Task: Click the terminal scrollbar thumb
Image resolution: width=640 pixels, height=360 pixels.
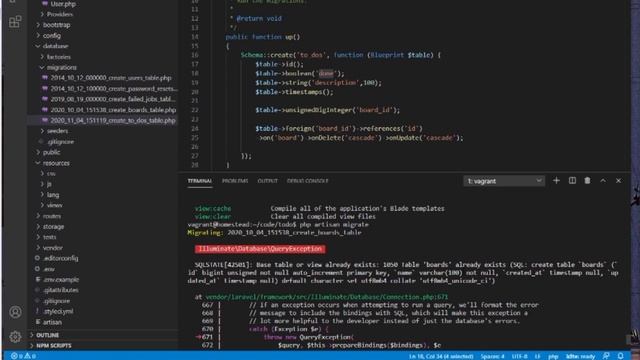Action: (x=629, y=339)
